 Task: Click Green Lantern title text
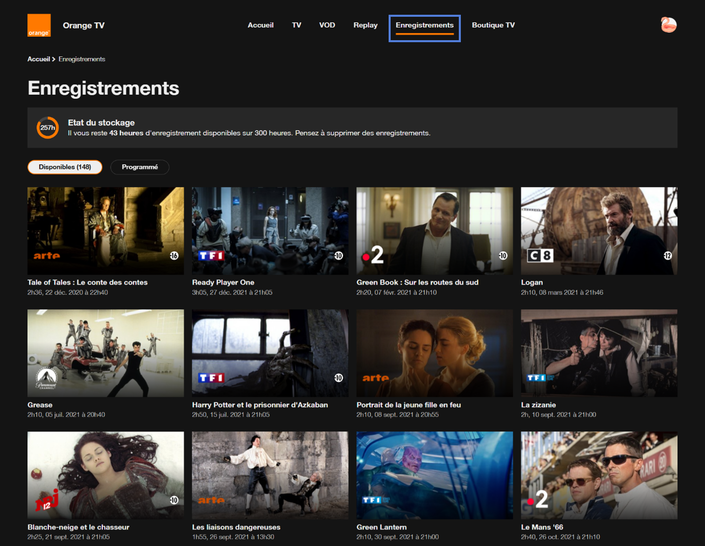381,527
